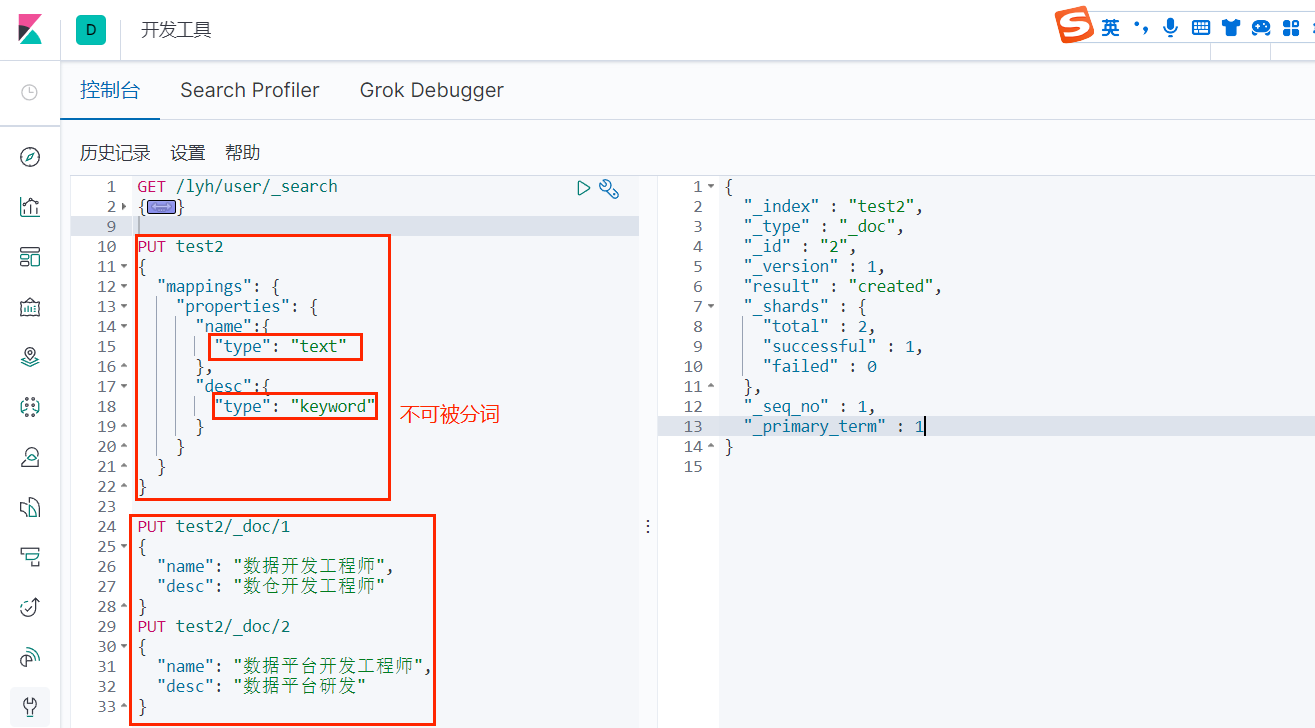Image resolution: width=1315 pixels, height=728 pixels.
Task: Collapse the request body at editor line 11
Action: 124,267
